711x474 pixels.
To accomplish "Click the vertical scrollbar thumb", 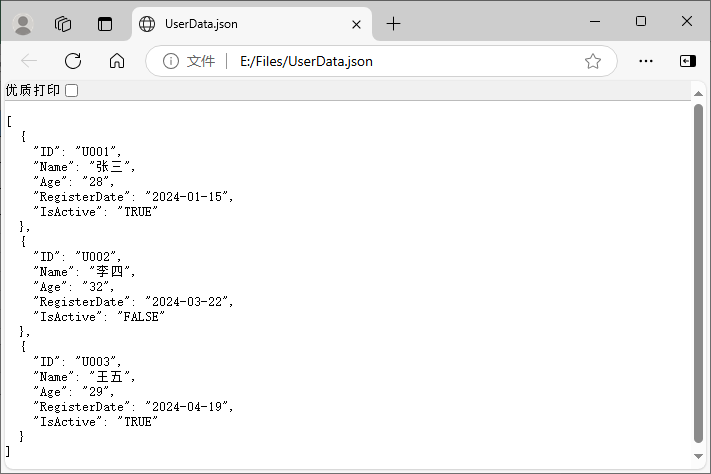I will point(698,274).
